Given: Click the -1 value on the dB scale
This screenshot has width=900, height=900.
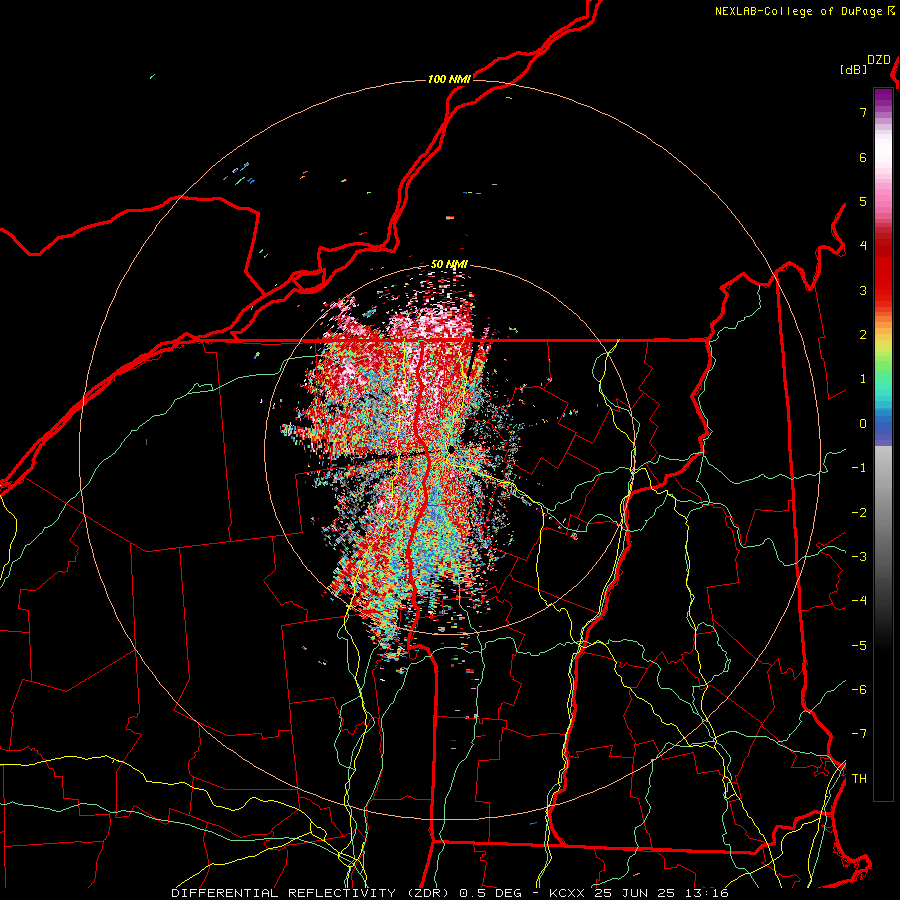Looking at the screenshot, I should 859,468.
